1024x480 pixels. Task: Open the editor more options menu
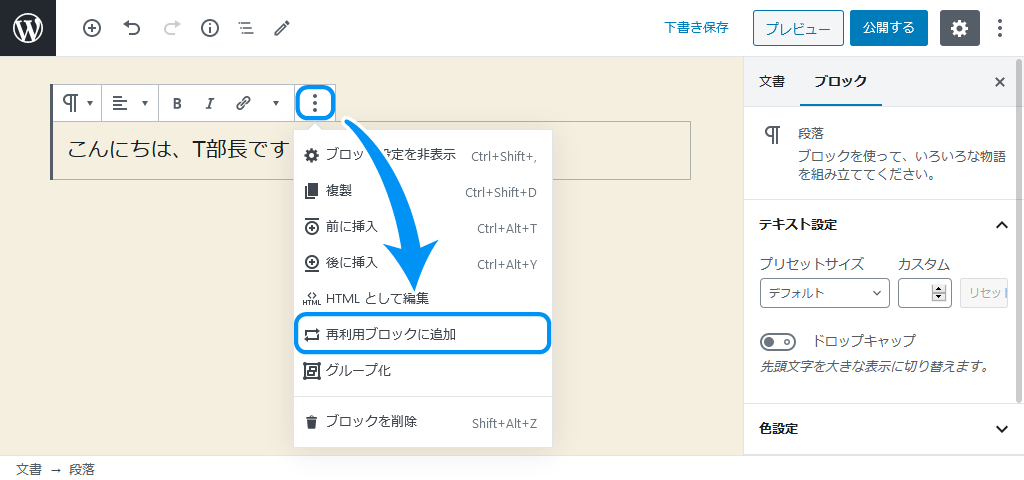(1000, 28)
